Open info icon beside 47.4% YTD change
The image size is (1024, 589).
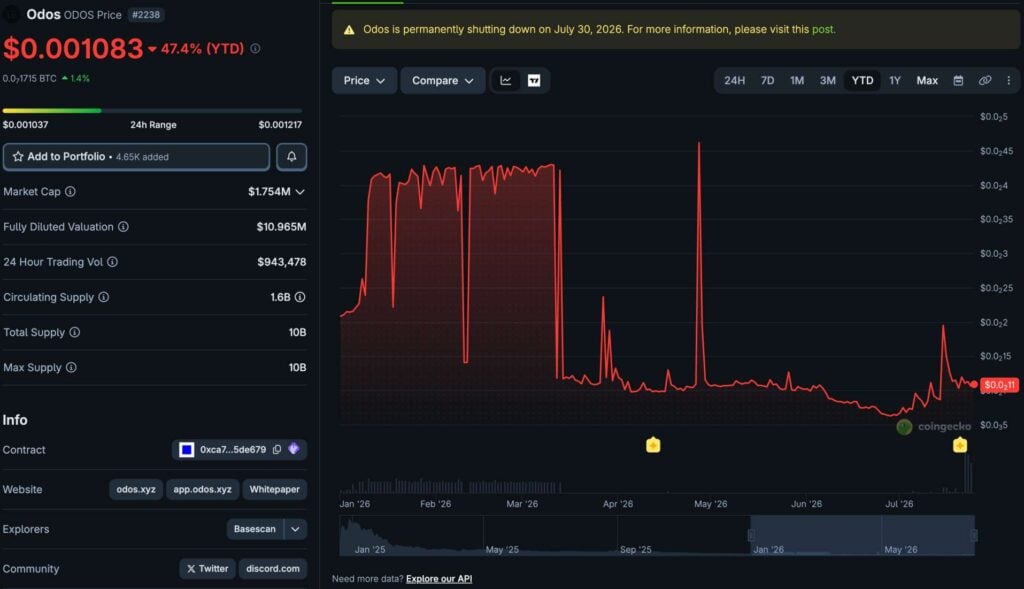click(255, 48)
